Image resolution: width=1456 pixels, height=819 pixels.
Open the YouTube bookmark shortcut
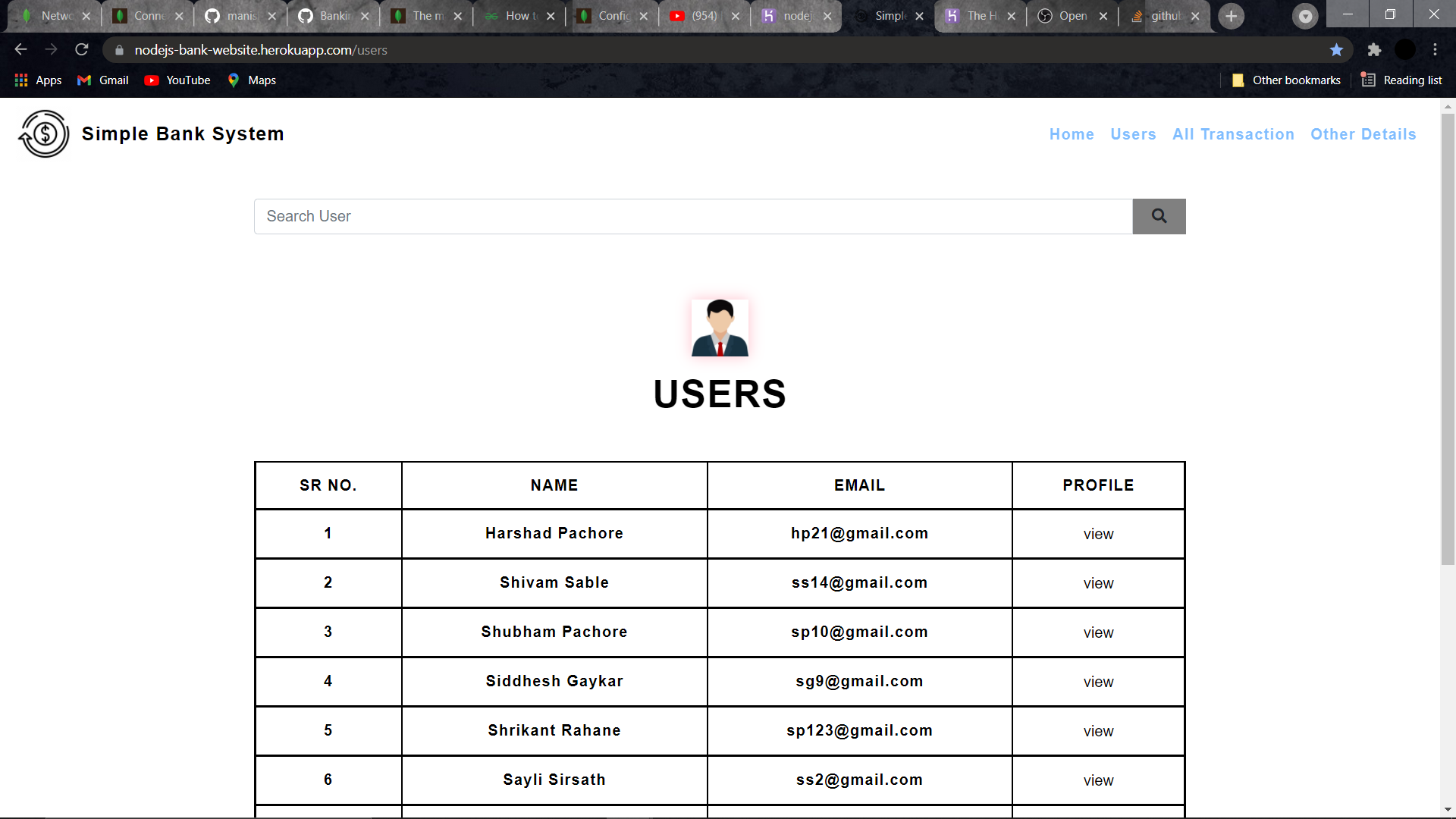(177, 80)
